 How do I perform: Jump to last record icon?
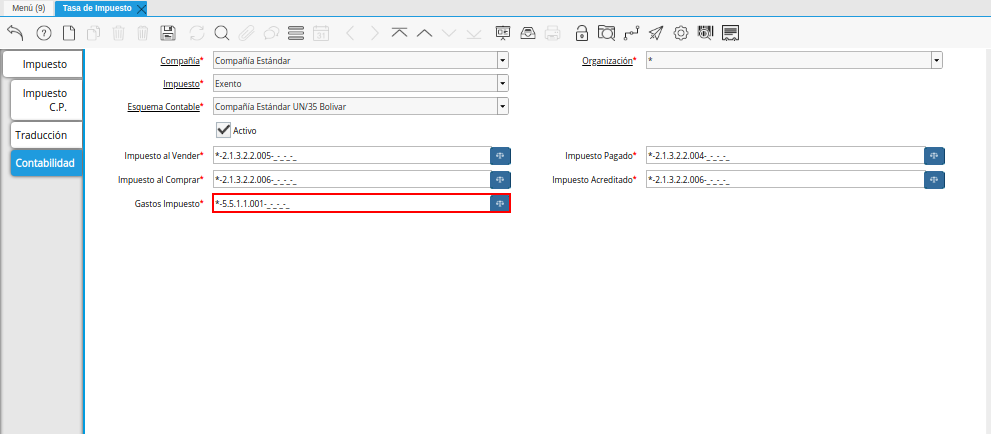pos(473,33)
